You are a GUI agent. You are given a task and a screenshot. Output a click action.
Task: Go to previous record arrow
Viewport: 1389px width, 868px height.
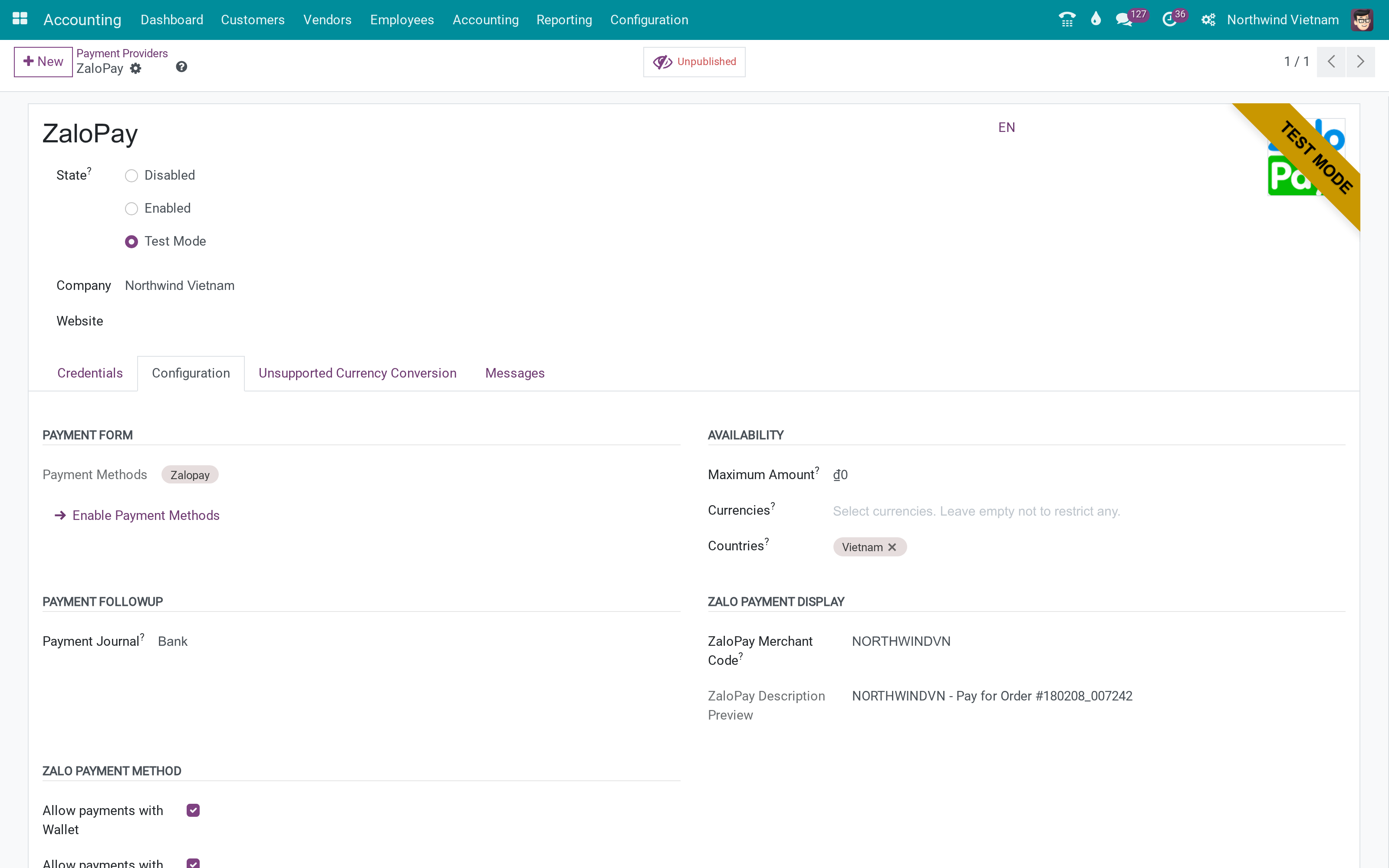pyautogui.click(x=1331, y=62)
